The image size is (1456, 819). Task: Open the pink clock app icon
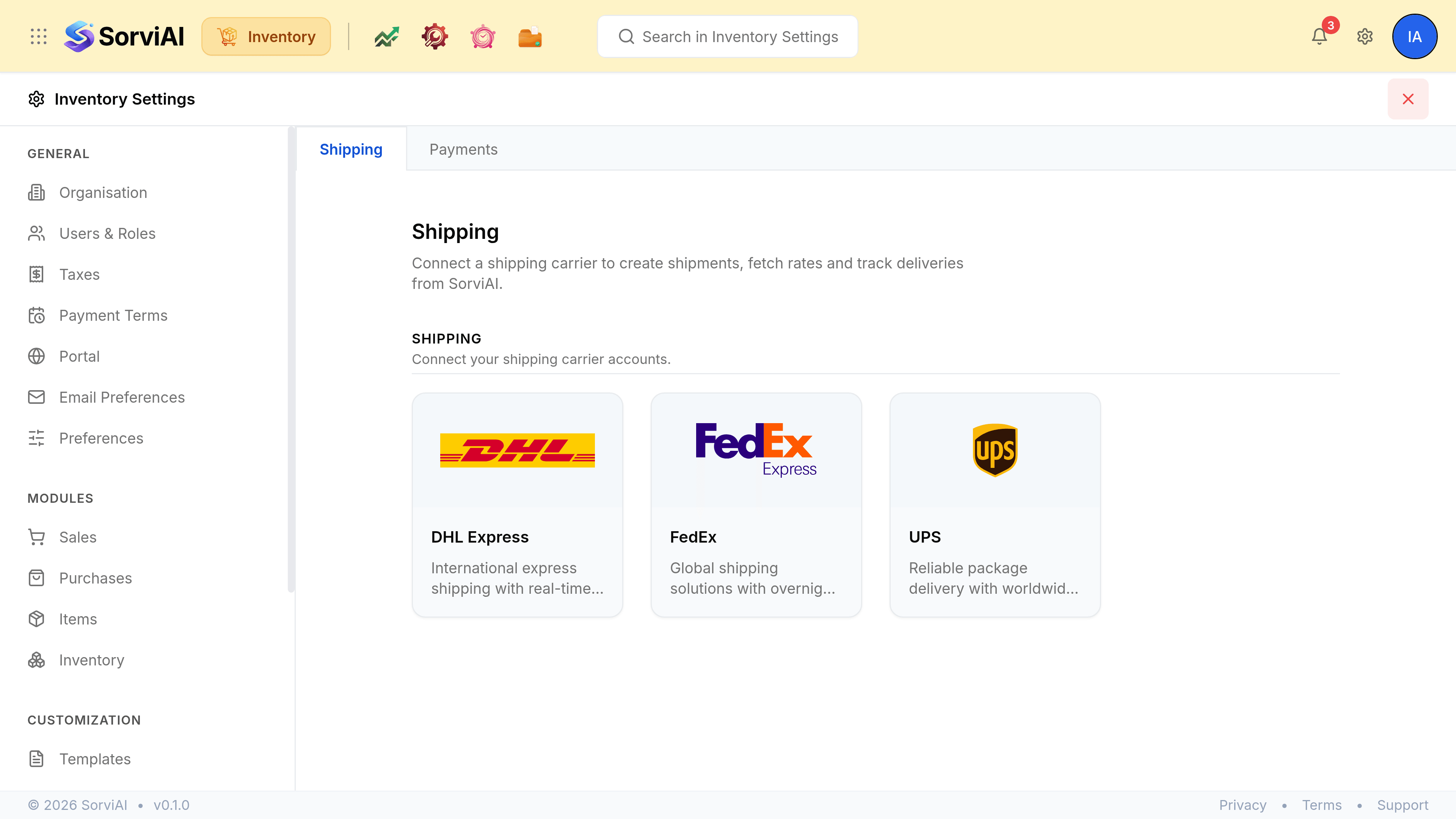tap(483, 37)
